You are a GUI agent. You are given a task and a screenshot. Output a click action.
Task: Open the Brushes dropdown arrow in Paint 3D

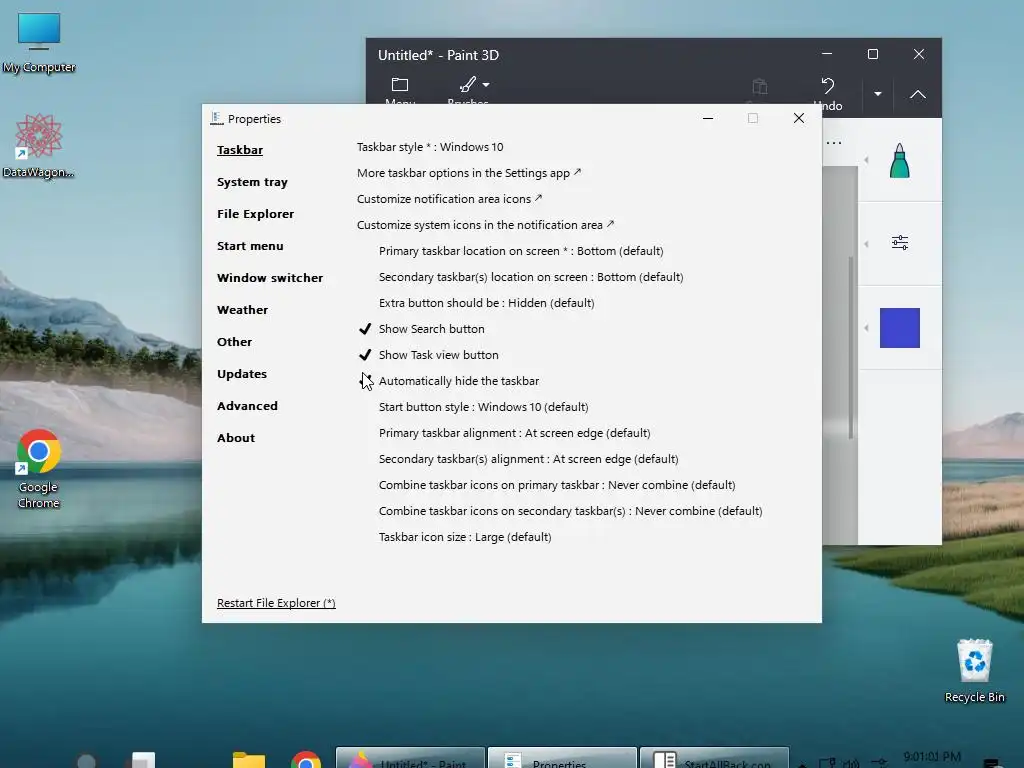coord(486,85)
